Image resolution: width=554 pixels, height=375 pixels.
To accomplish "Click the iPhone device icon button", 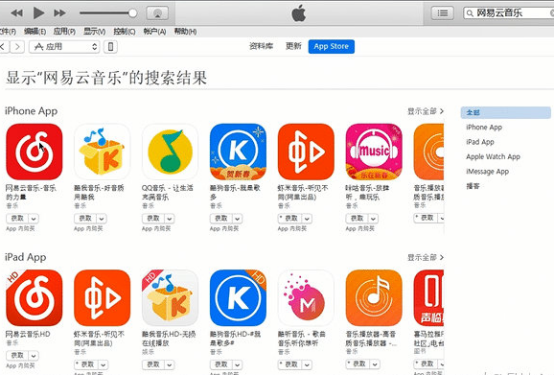I will pyautogui.click(x=111, y=47).
